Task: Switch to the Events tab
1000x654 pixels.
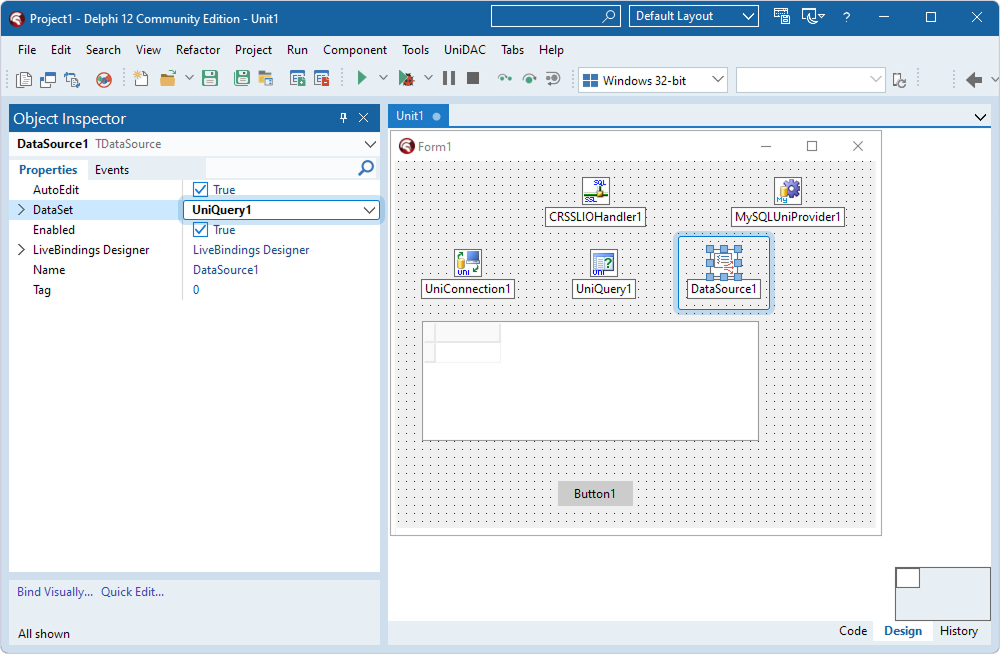Action: tap(112, 170)
